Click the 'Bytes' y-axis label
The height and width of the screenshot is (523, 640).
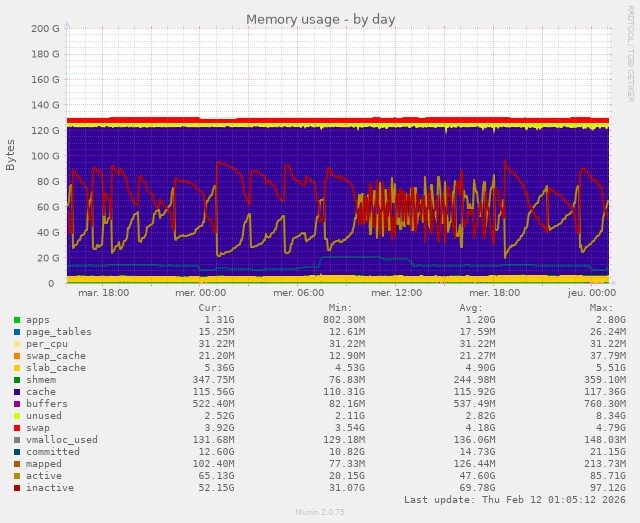[11, 154]
